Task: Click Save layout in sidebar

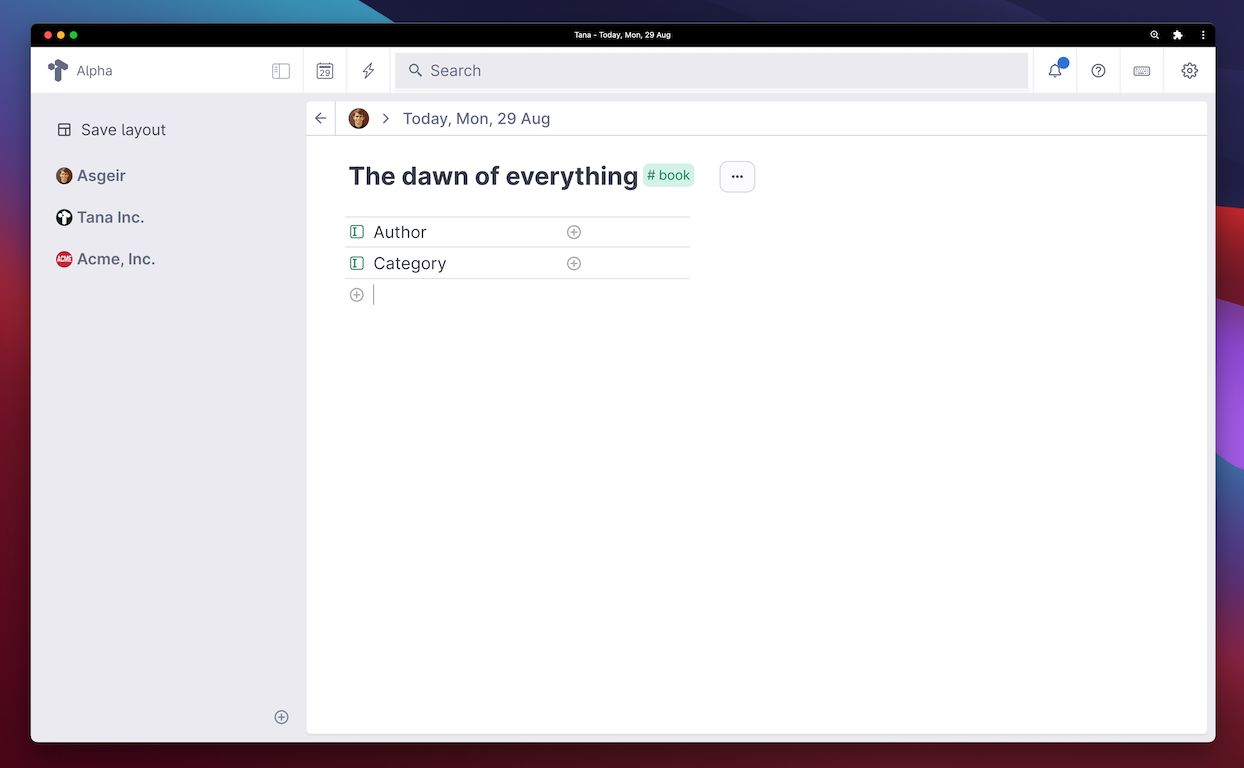Action: coord(123,130)
